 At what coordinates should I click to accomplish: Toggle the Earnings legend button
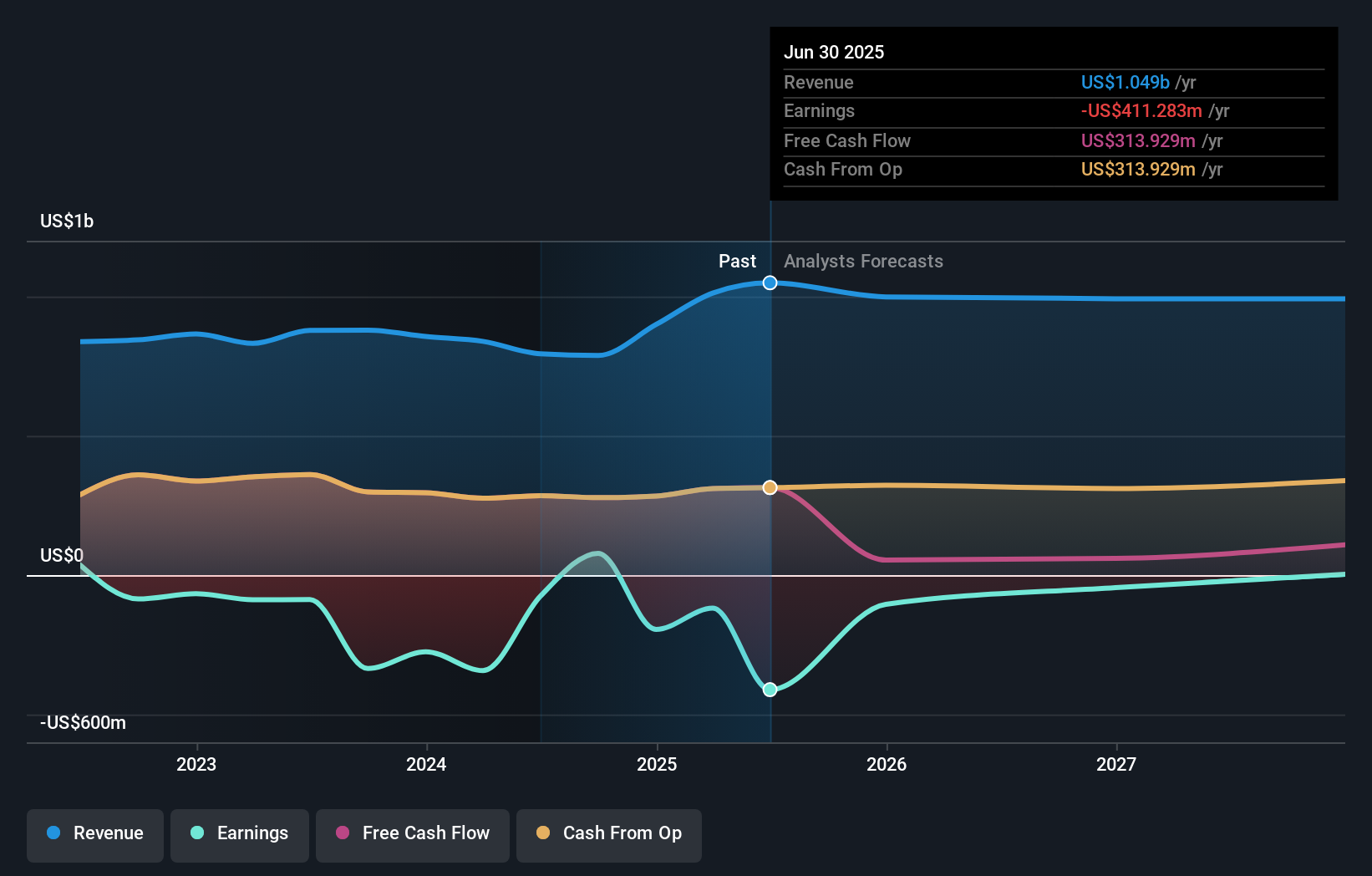[x=240, y=835]
